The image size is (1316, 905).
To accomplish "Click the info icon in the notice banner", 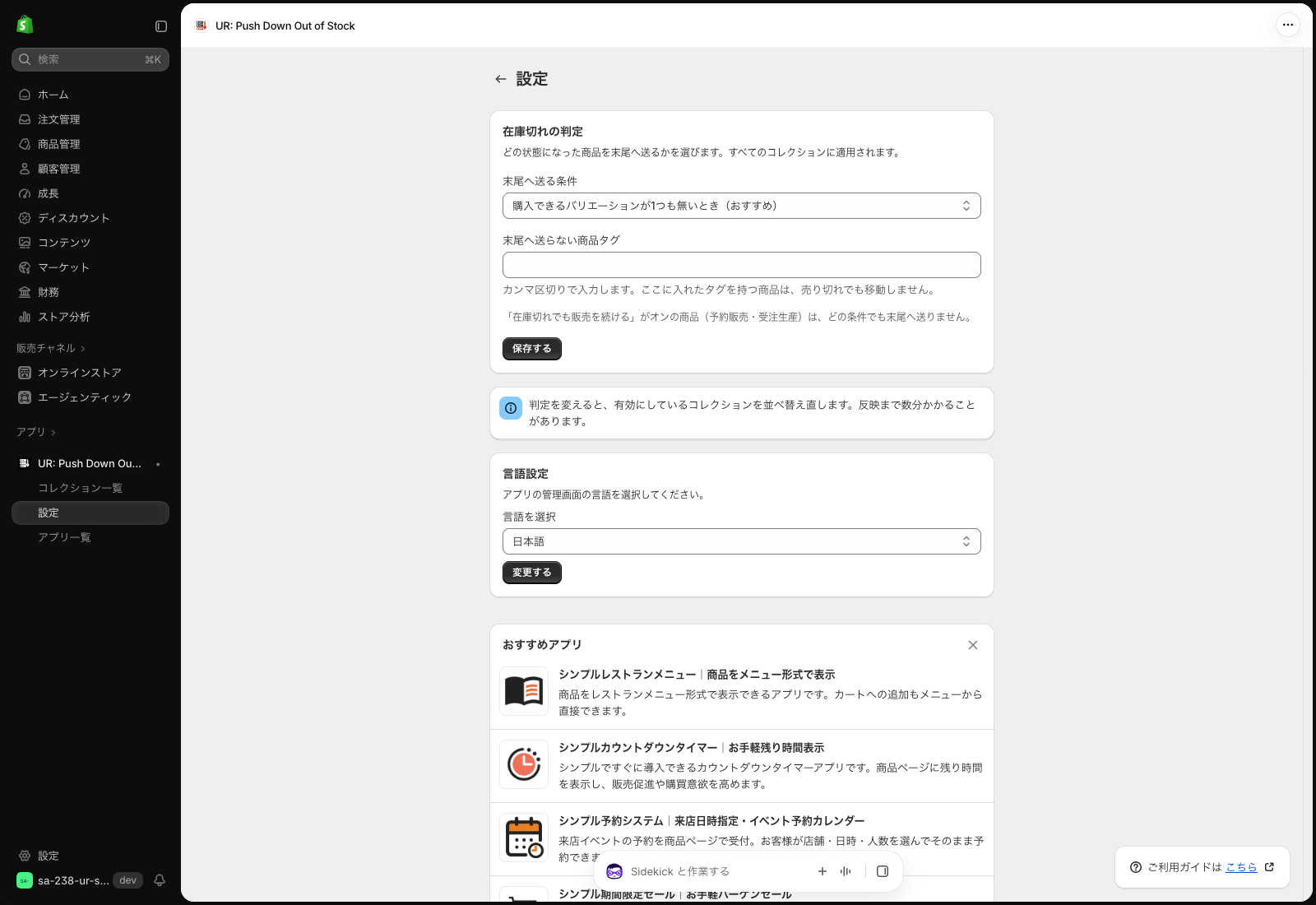I will (511, 408).
